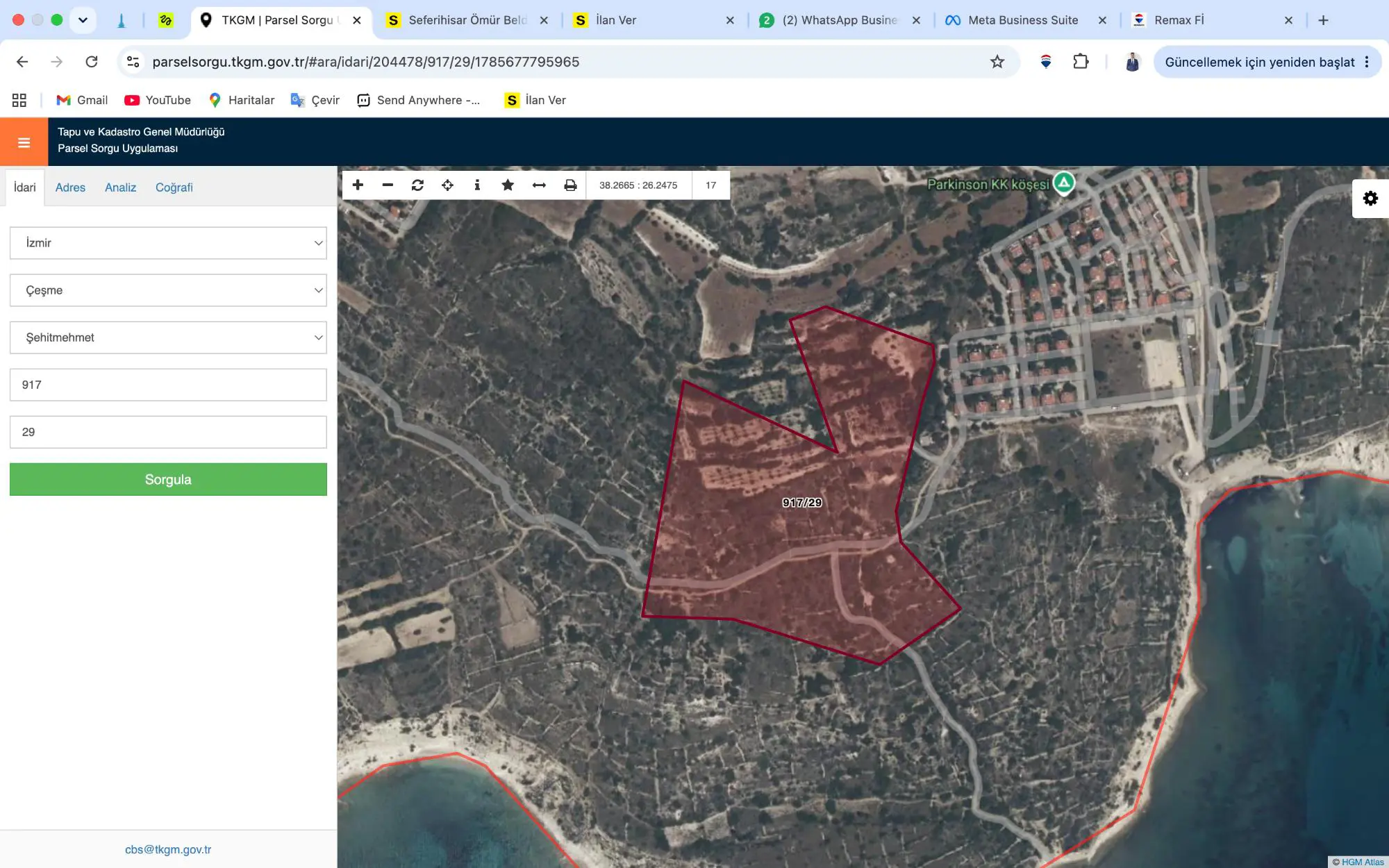Open the Coğrafi tab

pos(174,187)
